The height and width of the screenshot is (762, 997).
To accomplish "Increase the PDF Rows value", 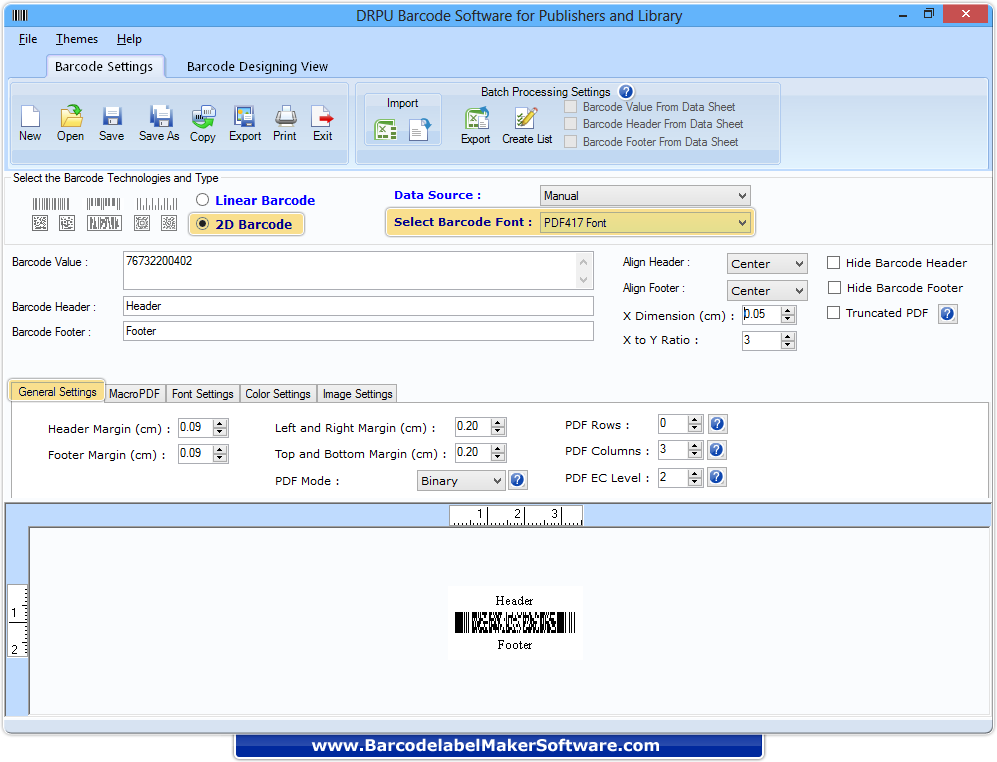I will (x=695, y=420).
